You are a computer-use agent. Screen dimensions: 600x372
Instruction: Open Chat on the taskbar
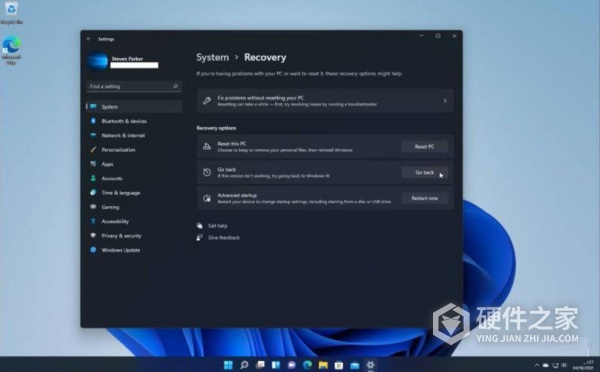292,365
